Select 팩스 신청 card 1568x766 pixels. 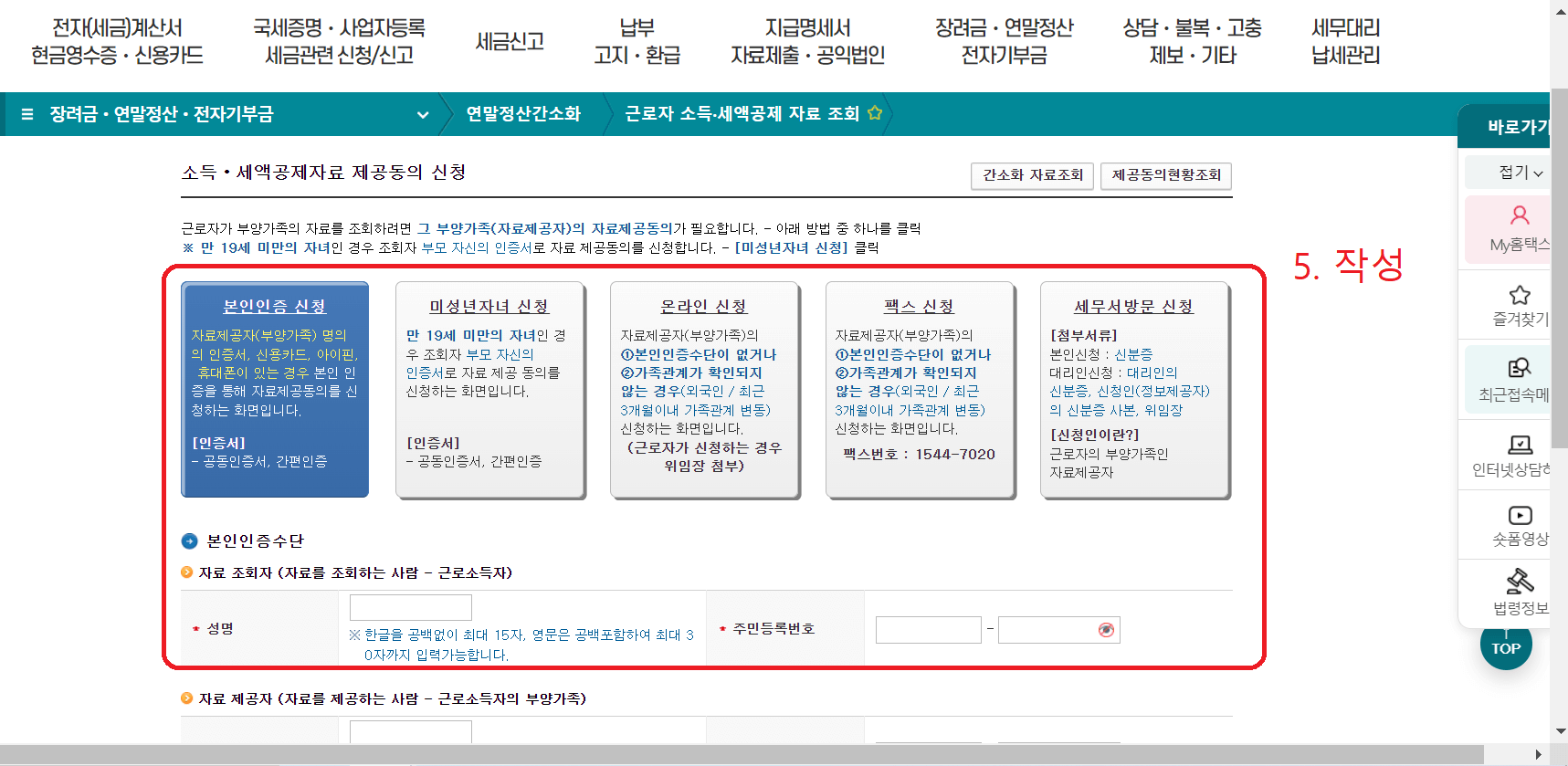(920, 390)
